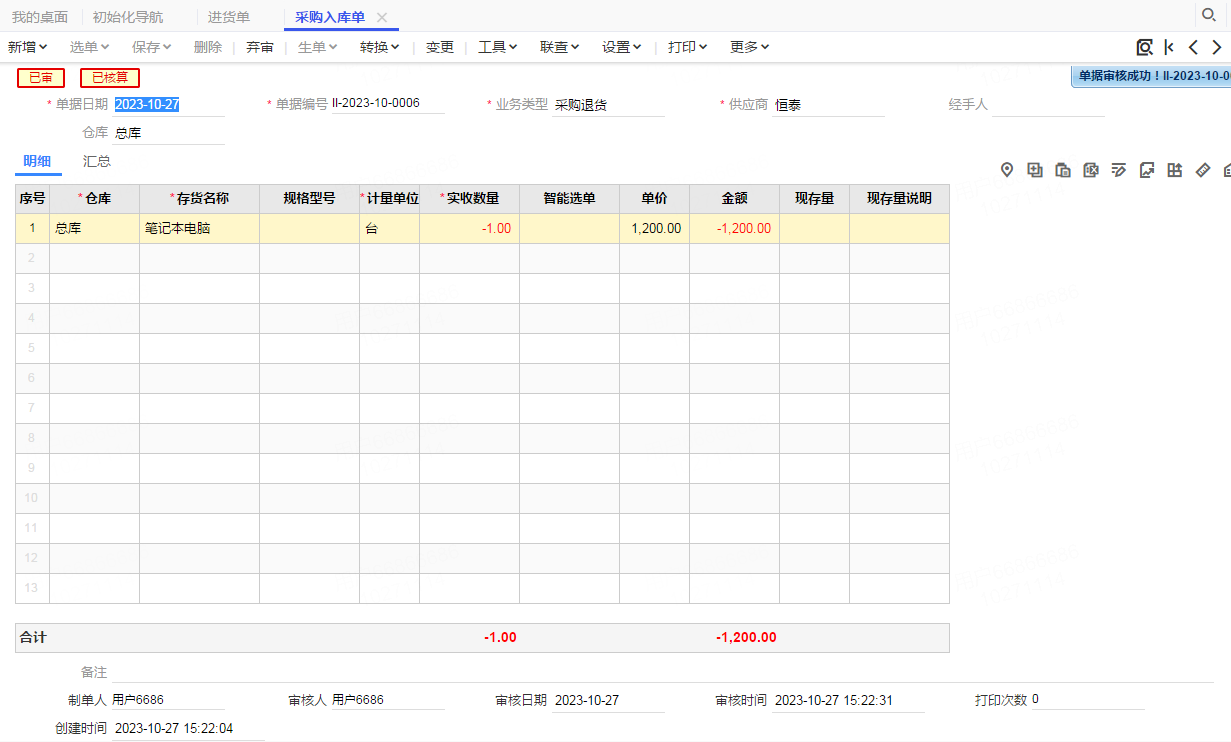Jump to the first record arrow
1231x742 pixels.
click(x=1169, y=47)
